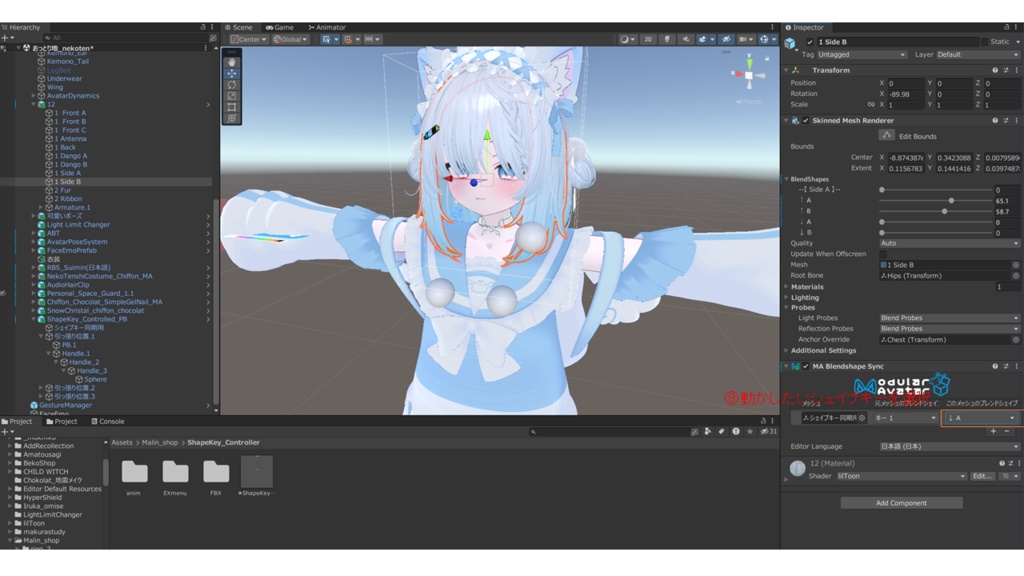Open Transform component help icon
This screenshot has height=576, width=1024.
[995, 70]
